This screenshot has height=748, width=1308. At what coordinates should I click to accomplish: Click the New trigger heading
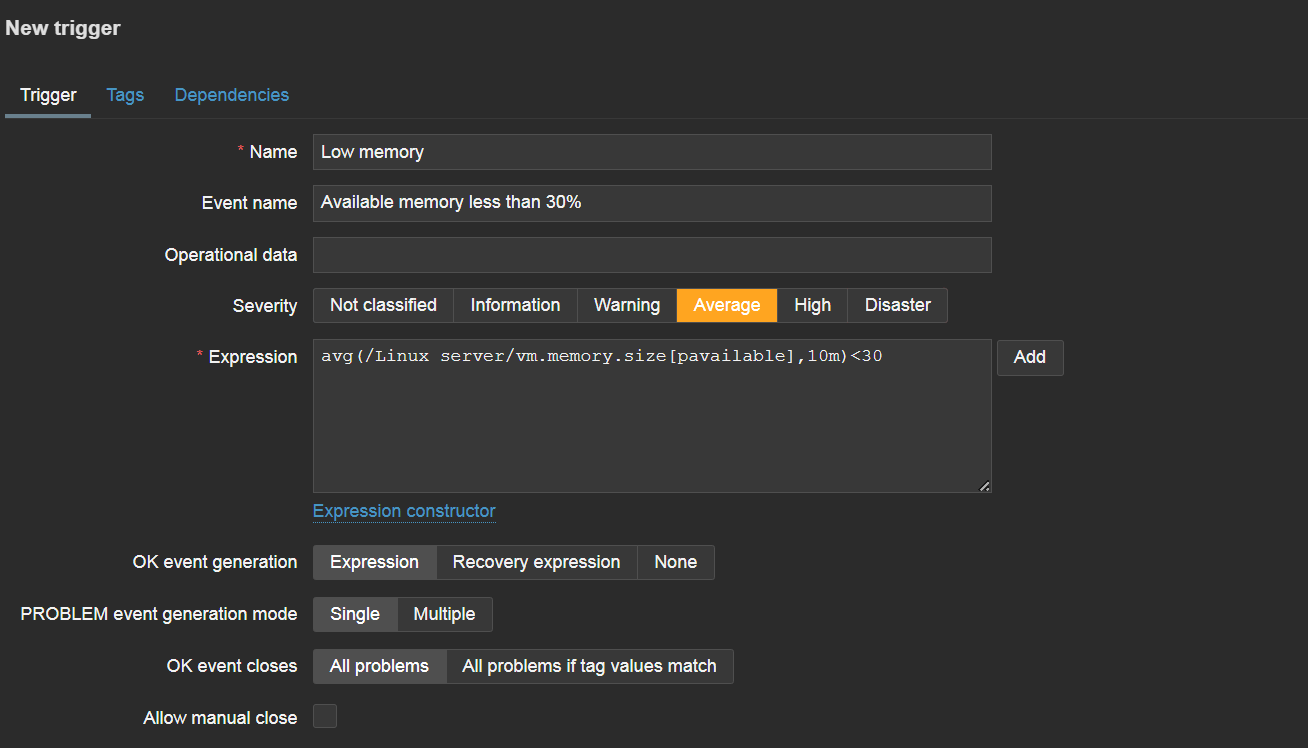point(63,28)
